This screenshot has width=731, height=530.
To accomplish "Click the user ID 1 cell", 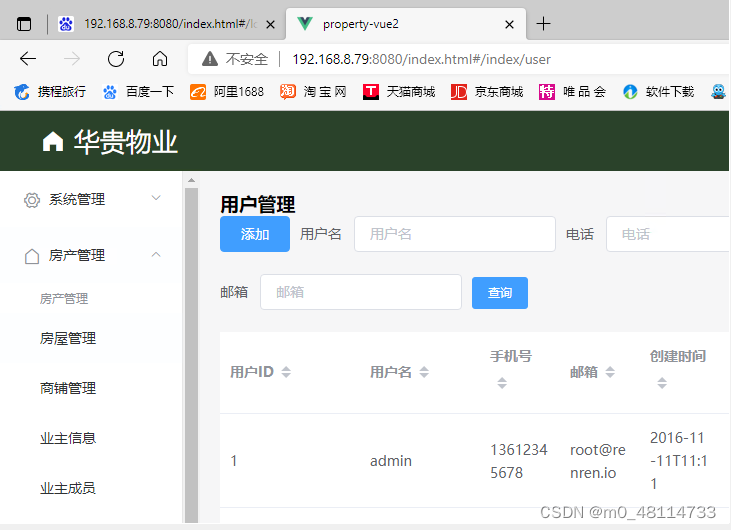I will pyautogui.click(x=234, y=461).
